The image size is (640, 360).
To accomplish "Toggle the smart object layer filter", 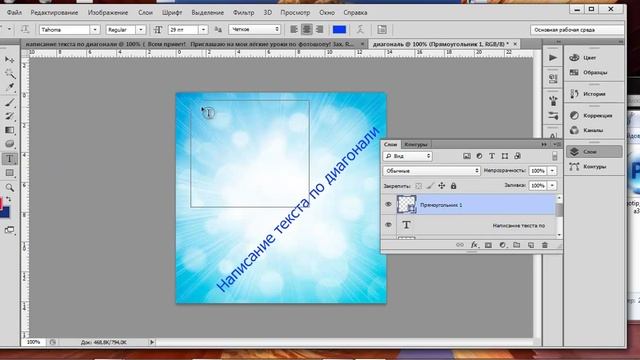I will click(x=518, y=156).
